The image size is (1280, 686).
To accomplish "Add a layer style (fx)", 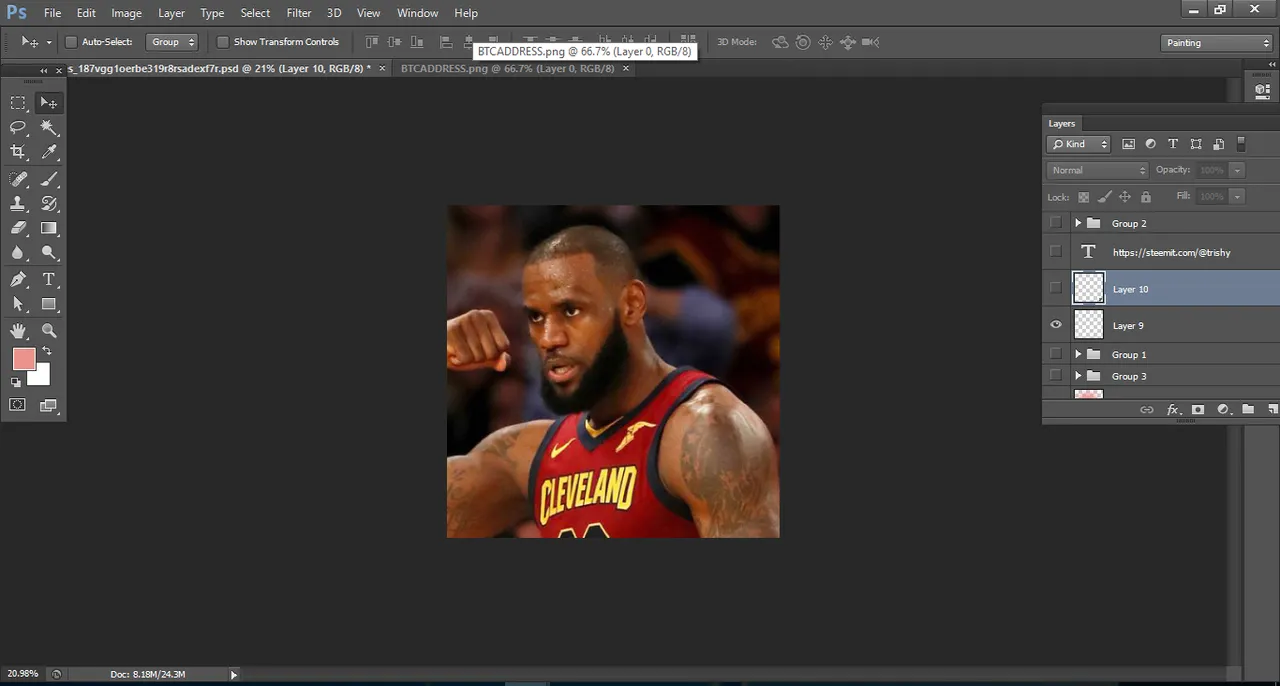I will point(1173,410).
